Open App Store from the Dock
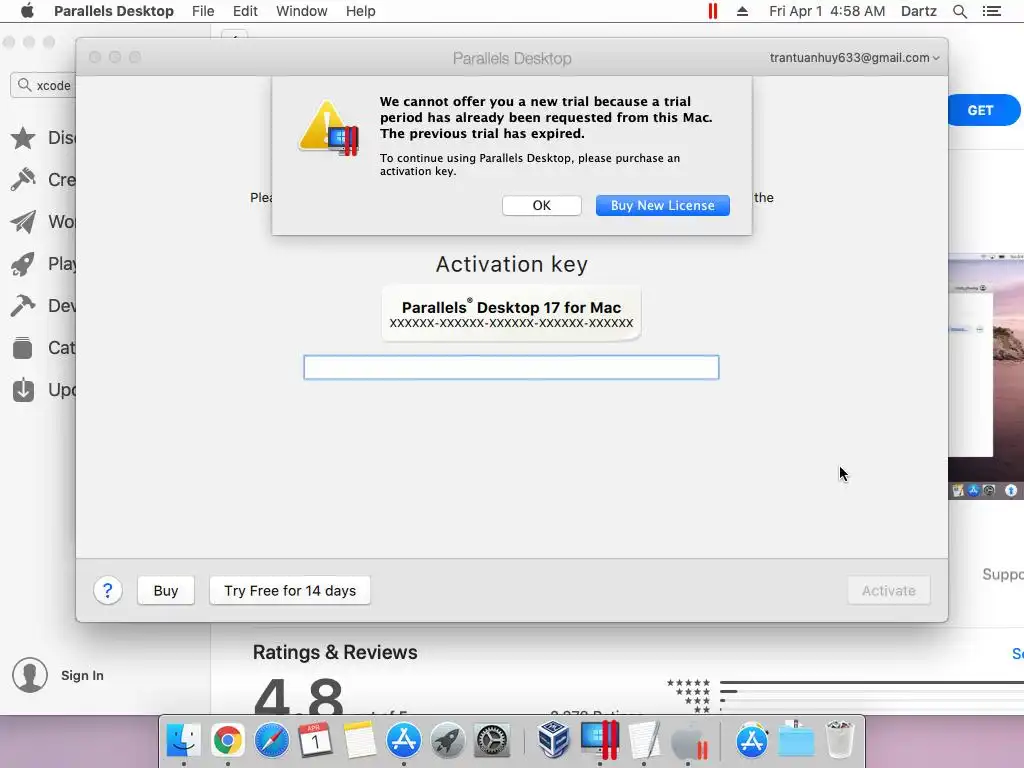Image resolution: width=1024 pixels, height=768 pixels. click(404, 740)
